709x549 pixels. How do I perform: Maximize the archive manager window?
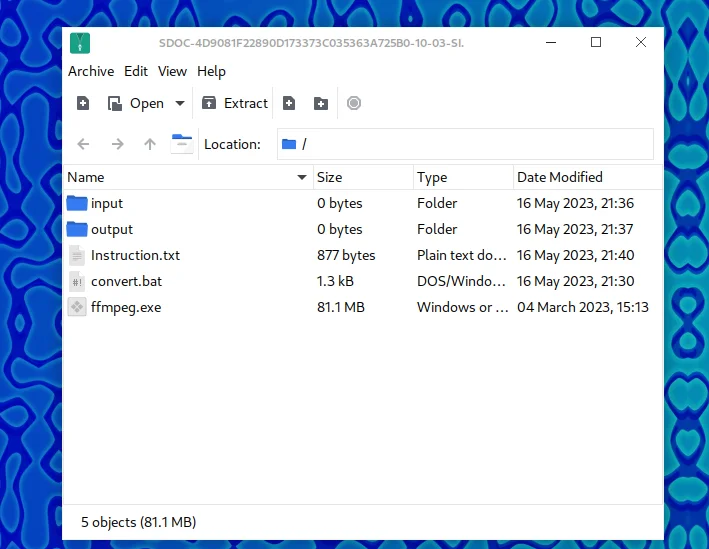tap(596, 43)
